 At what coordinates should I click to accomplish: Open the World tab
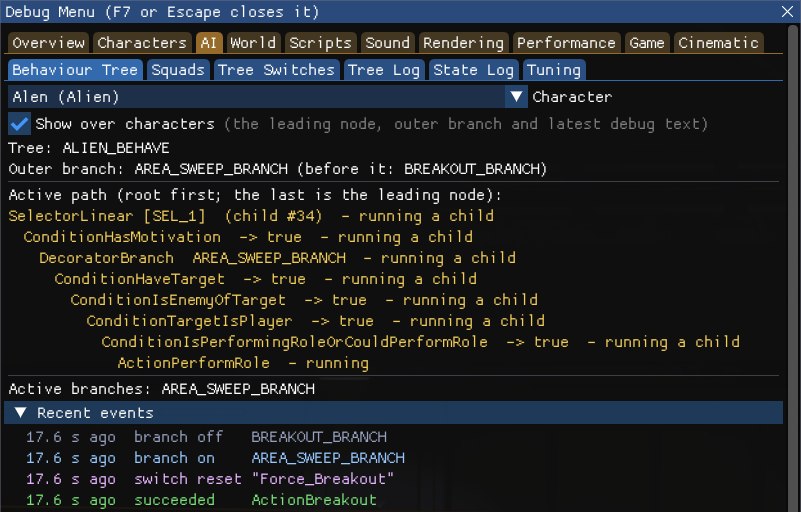[253, 43]
